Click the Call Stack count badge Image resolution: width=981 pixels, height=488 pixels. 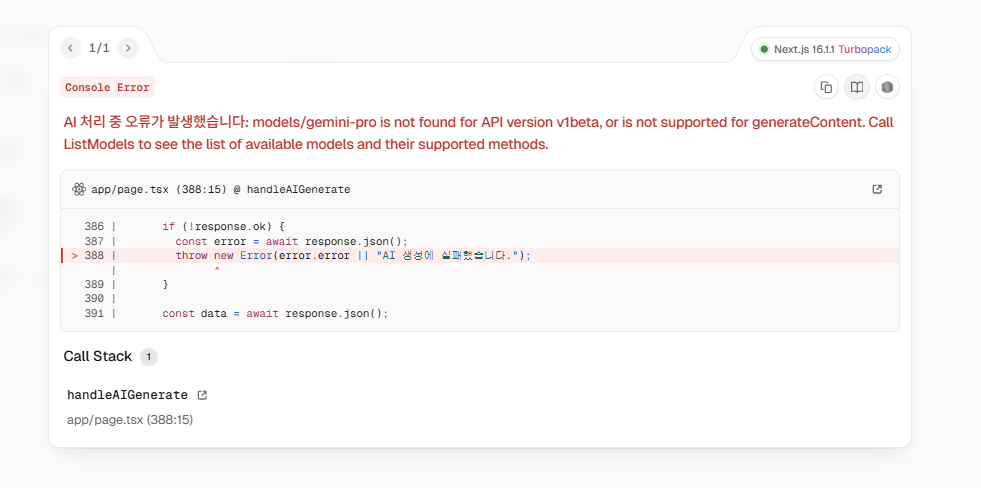149,357
